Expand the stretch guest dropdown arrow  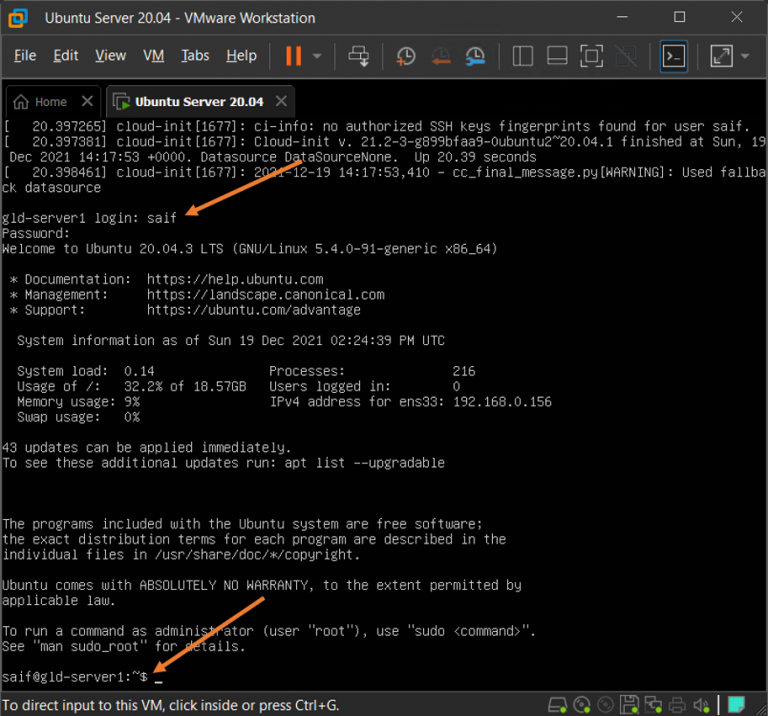[x=745, y=56]
